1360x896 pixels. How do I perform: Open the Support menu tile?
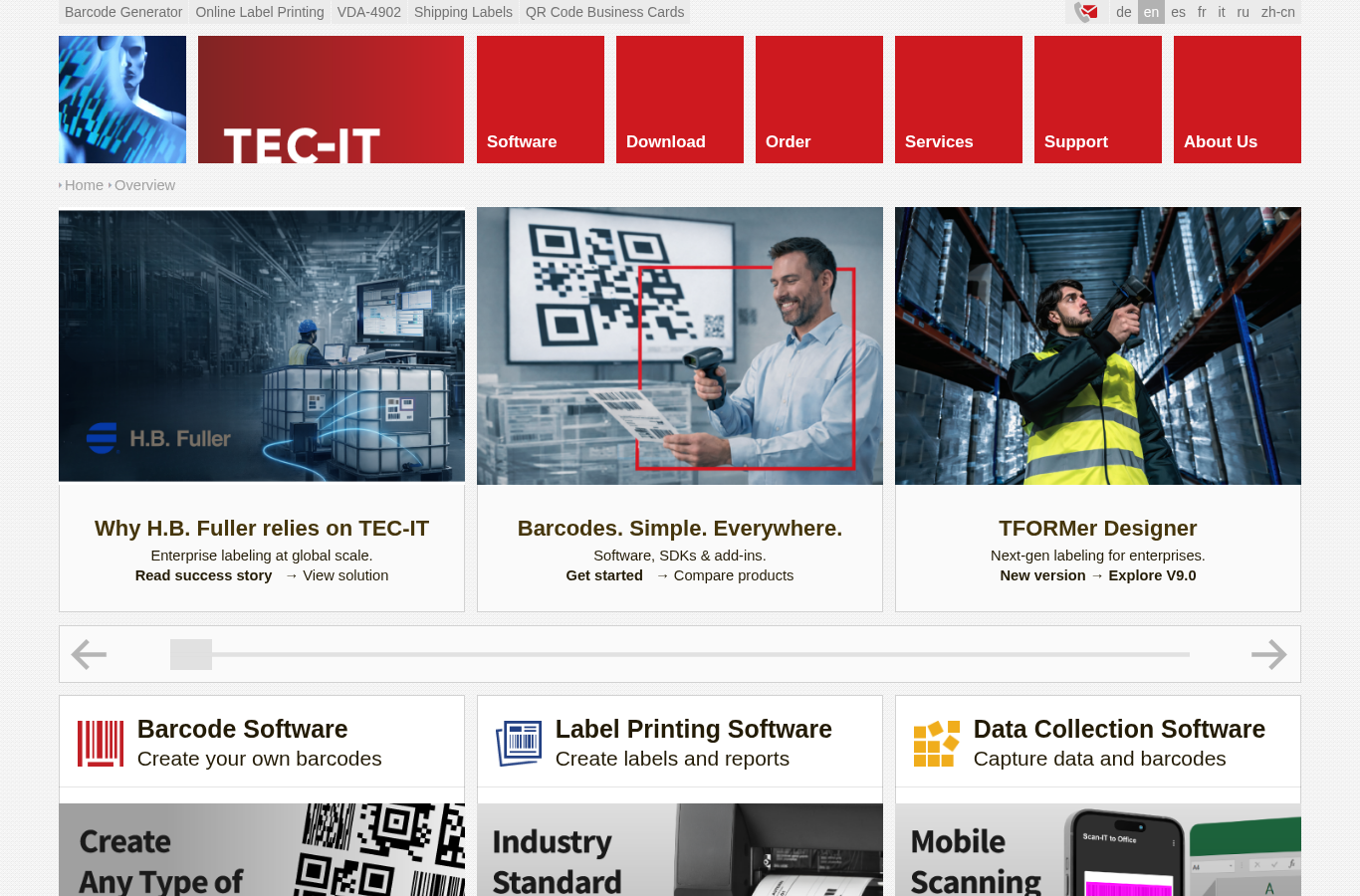(x=1098, y=100)
